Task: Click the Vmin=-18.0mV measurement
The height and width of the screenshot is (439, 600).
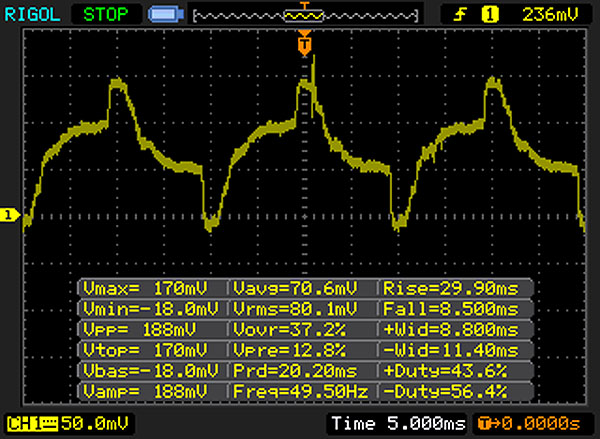Action: pos(153,309)
